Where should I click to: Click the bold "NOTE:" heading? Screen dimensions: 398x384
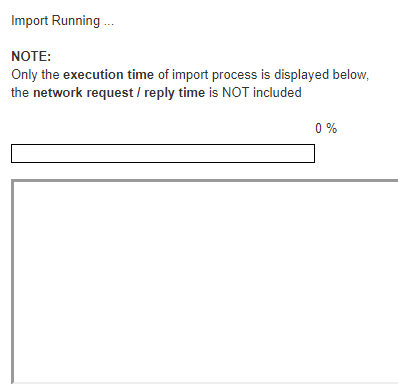tap(31, 56)
